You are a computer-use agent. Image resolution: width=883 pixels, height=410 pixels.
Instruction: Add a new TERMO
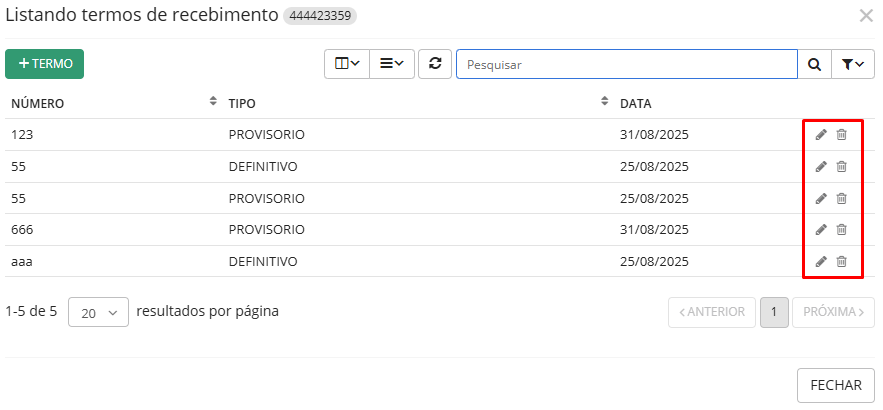[44, 64]
